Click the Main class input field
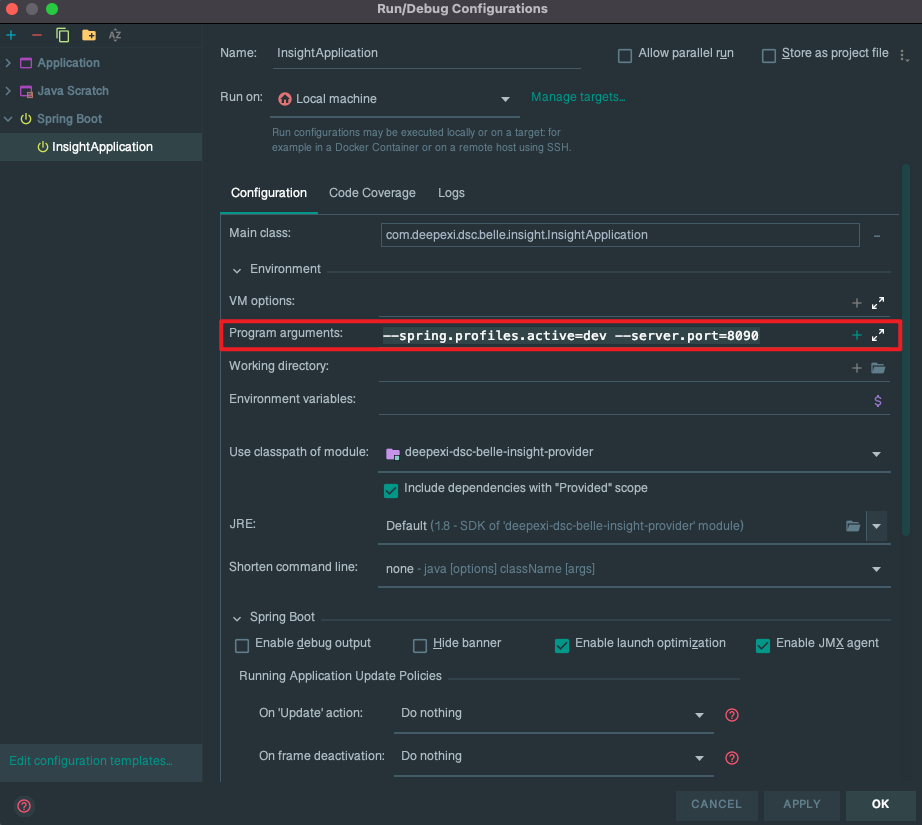This screenshot has width=922, height=825. click(x=618, y=235)
